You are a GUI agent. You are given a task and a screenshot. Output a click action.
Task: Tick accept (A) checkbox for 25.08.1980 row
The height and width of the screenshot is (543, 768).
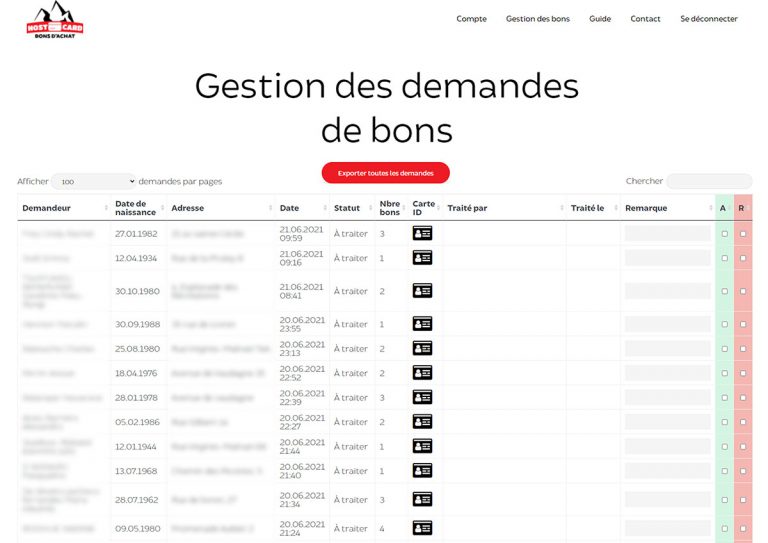point(724,349)
